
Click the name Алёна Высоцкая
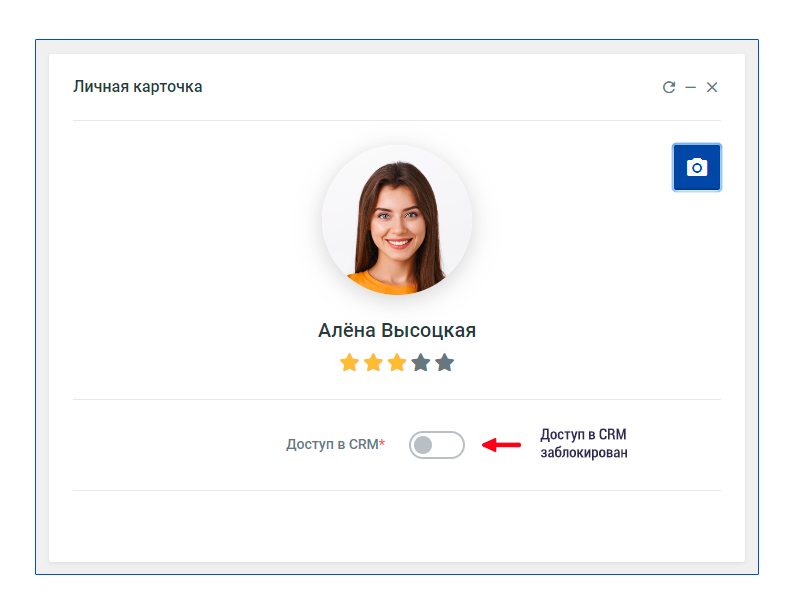[397, 330]
